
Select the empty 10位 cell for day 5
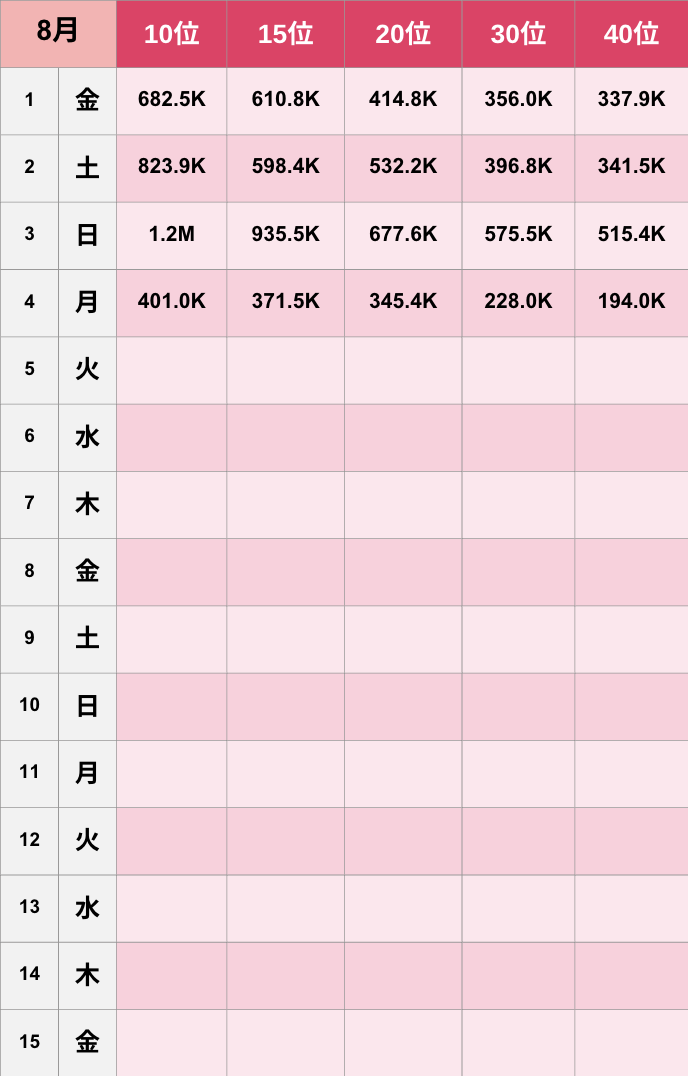coord(171,370)
